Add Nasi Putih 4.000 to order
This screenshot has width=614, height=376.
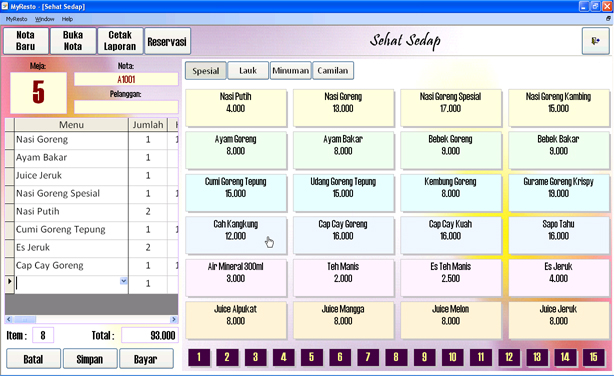point(236,108)
